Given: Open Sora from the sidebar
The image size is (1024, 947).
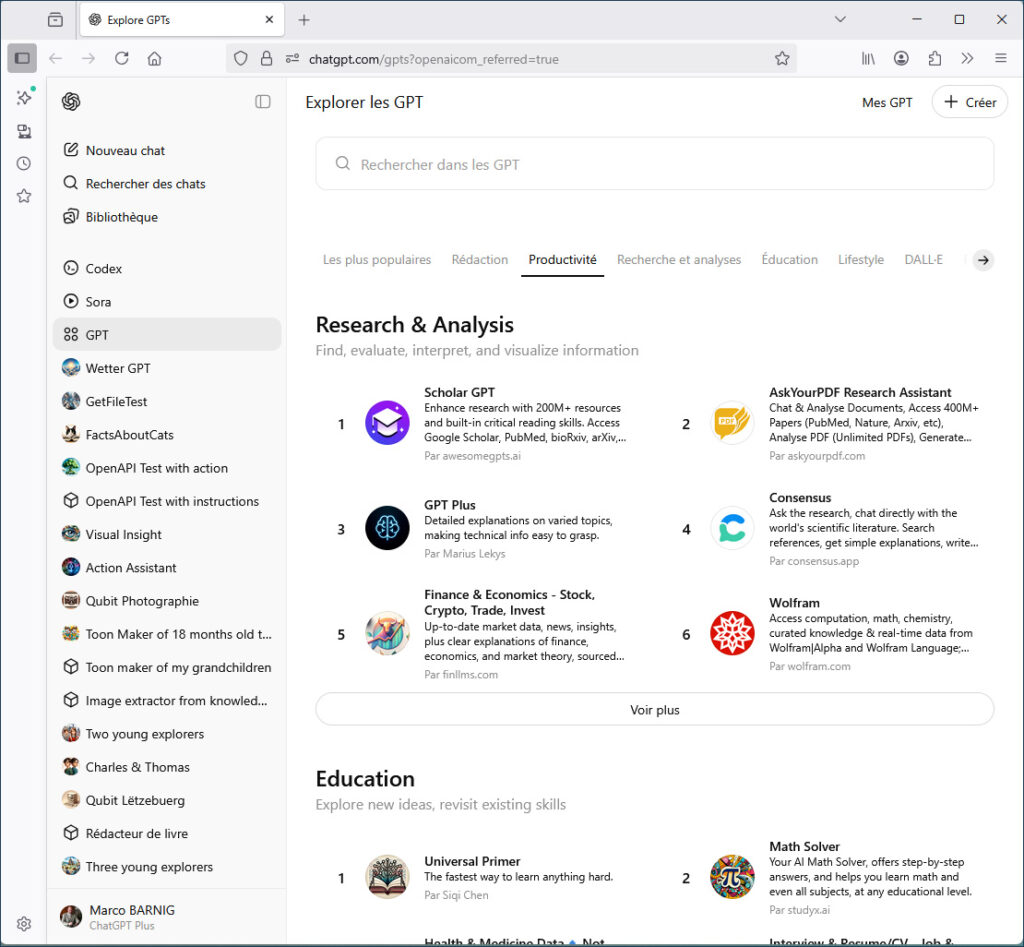Looking at the screenshot, I should 98,301.
